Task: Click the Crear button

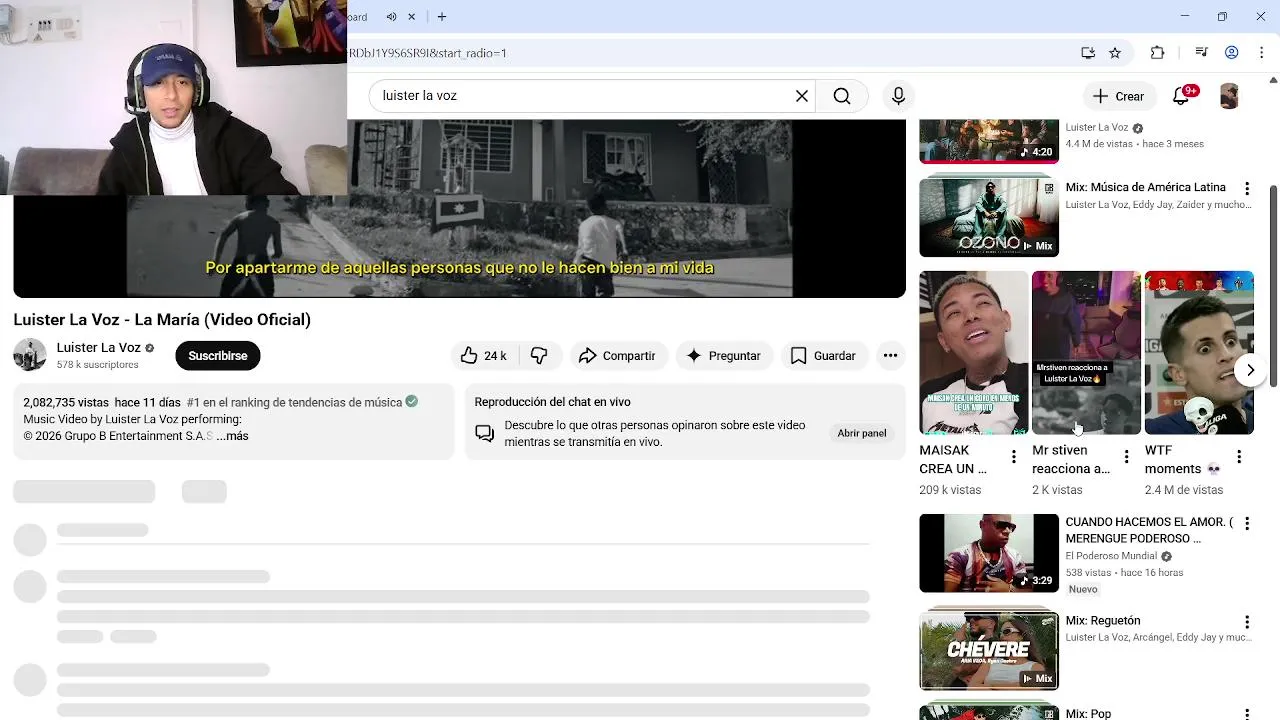Action: [1118, 96]
